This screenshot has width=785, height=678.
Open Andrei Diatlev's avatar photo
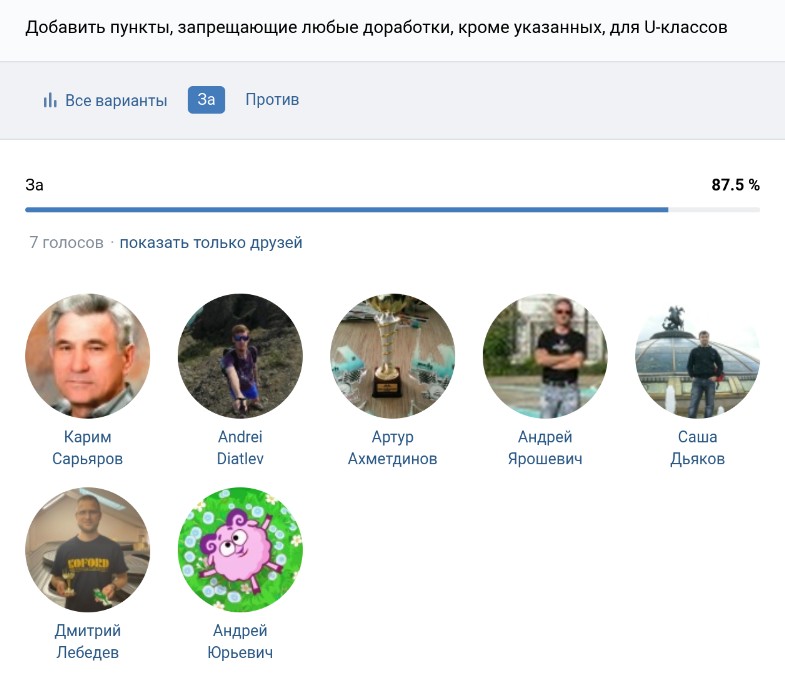[x=240, y=356]
